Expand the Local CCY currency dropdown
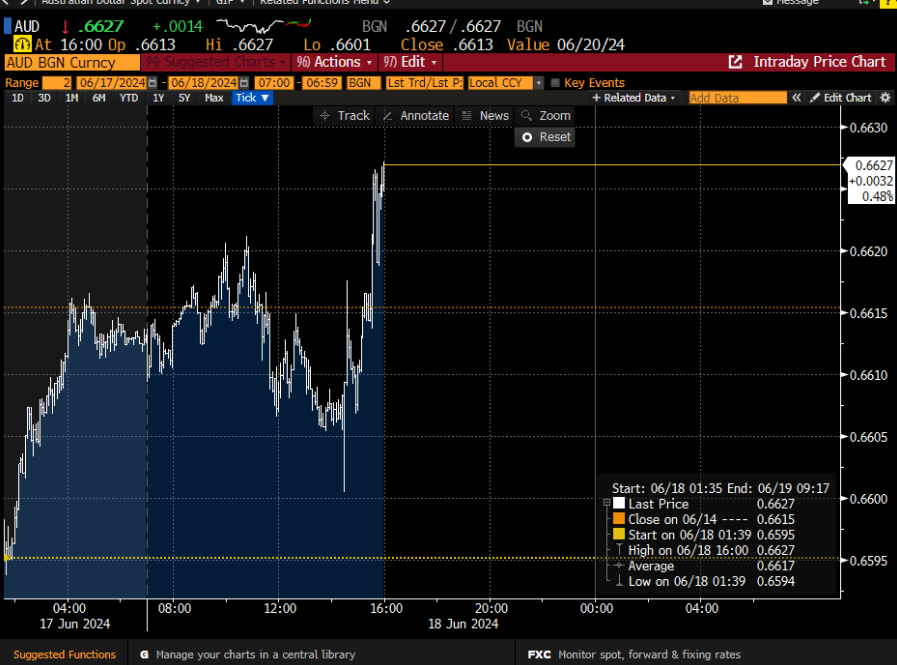The width and height of the screenshot is (897, 665). pos(540,83)
